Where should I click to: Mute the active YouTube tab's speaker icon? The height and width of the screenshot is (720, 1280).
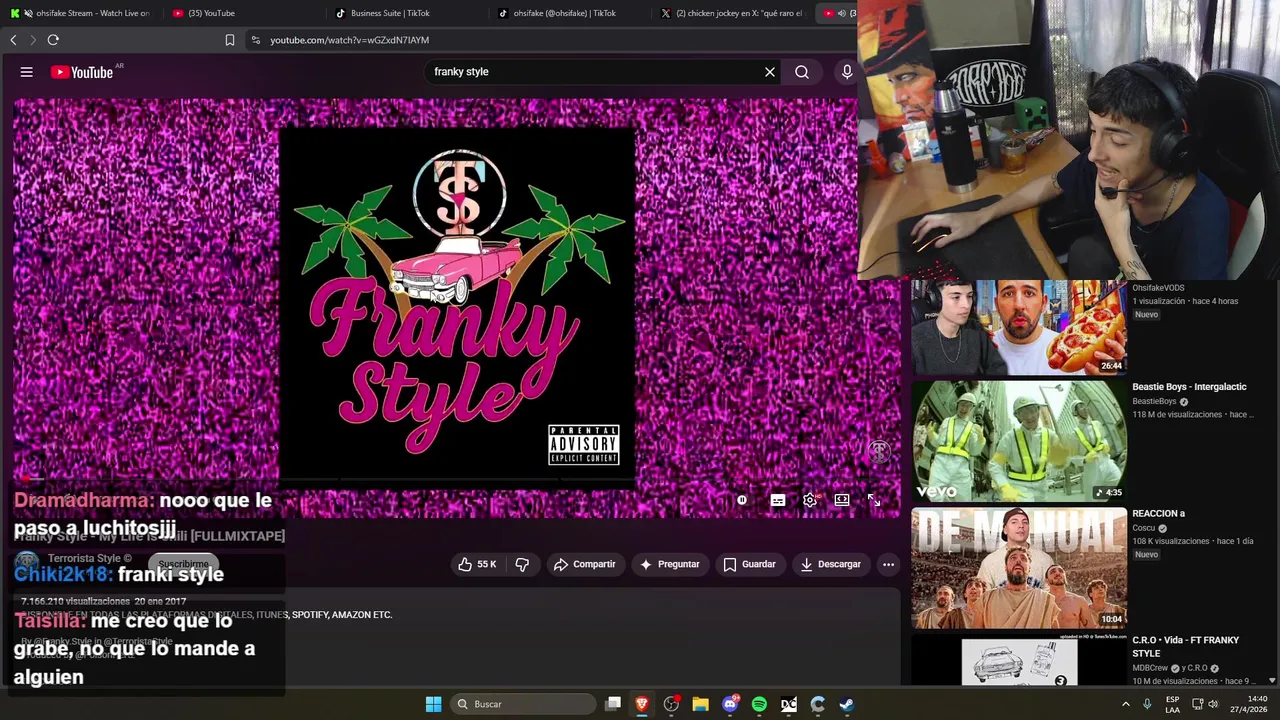click(x=842, y=13)
